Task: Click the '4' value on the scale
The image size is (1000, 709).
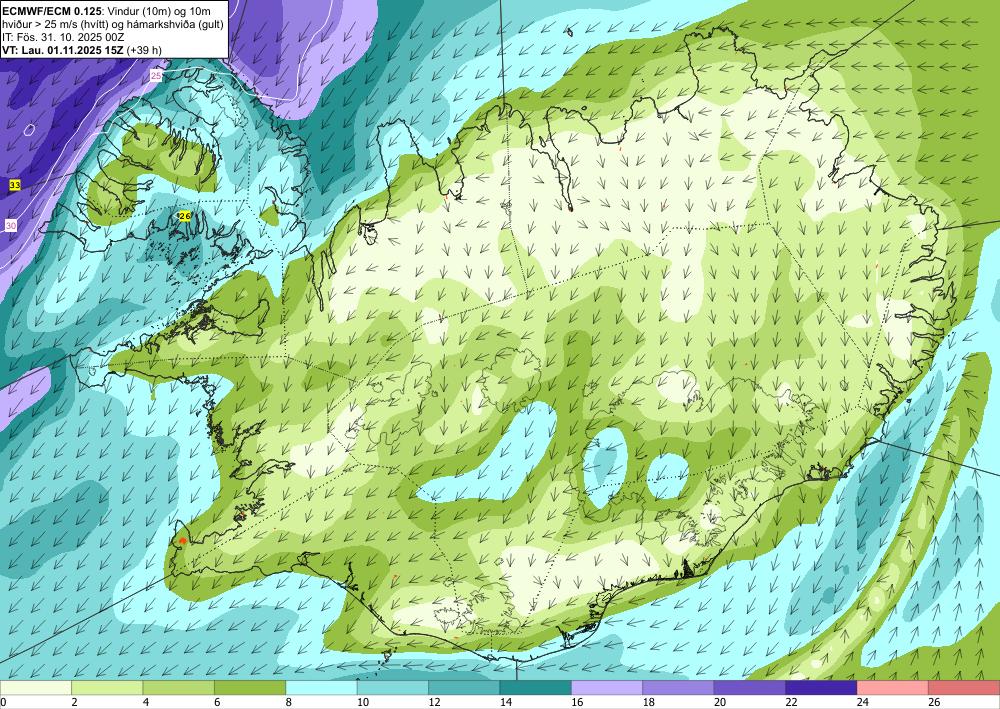Action: point(145,702)
